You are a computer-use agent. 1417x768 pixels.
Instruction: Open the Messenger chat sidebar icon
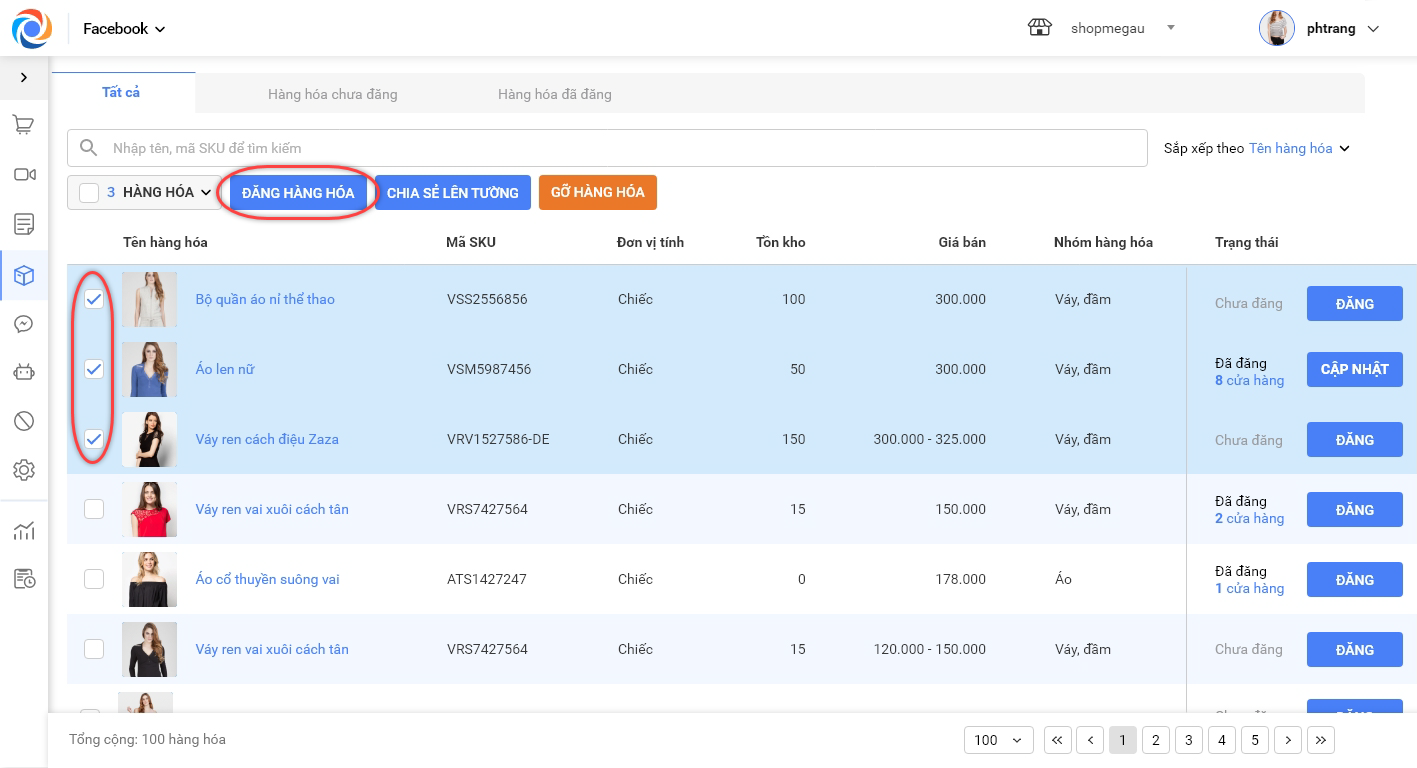(x=24, y=324)
